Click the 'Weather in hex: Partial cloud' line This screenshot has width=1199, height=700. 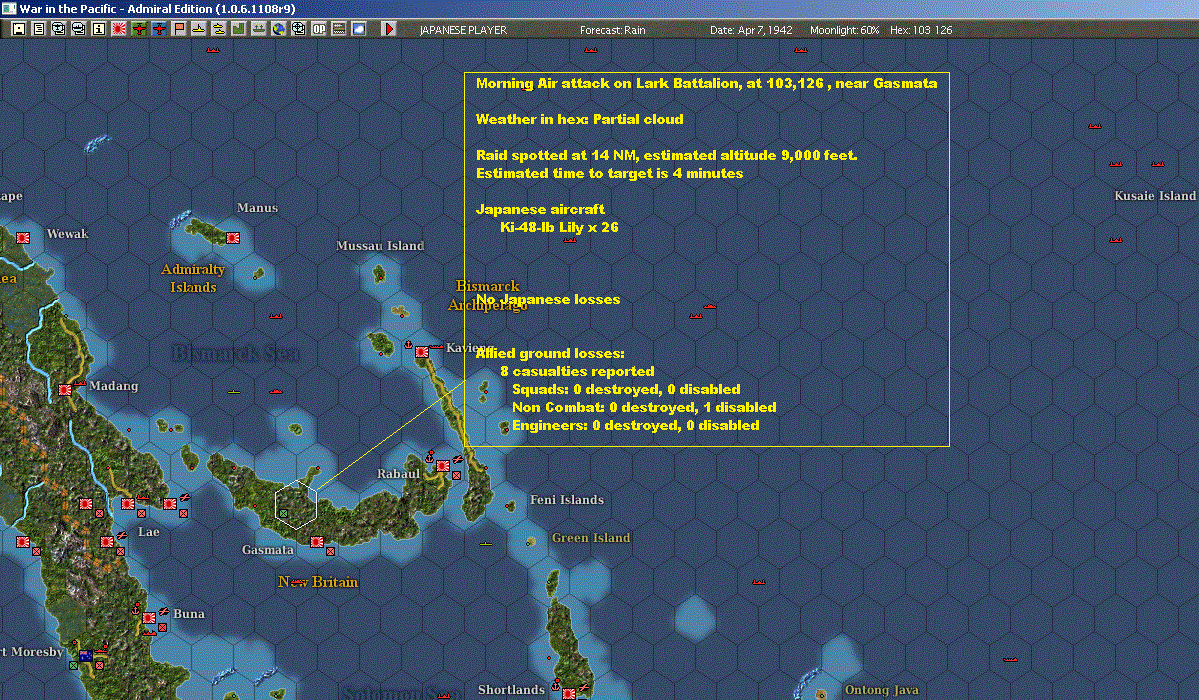point(580,119)
